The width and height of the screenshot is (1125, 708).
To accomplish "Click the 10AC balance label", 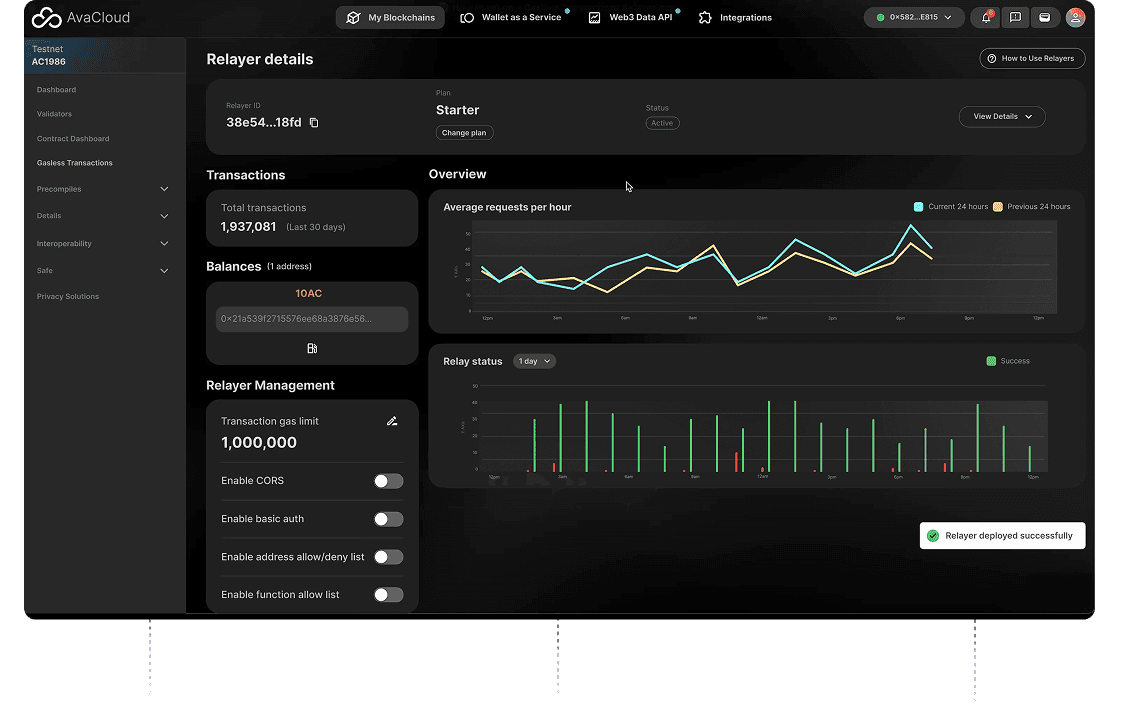I will pyautogui.click(x=309, y=293).
